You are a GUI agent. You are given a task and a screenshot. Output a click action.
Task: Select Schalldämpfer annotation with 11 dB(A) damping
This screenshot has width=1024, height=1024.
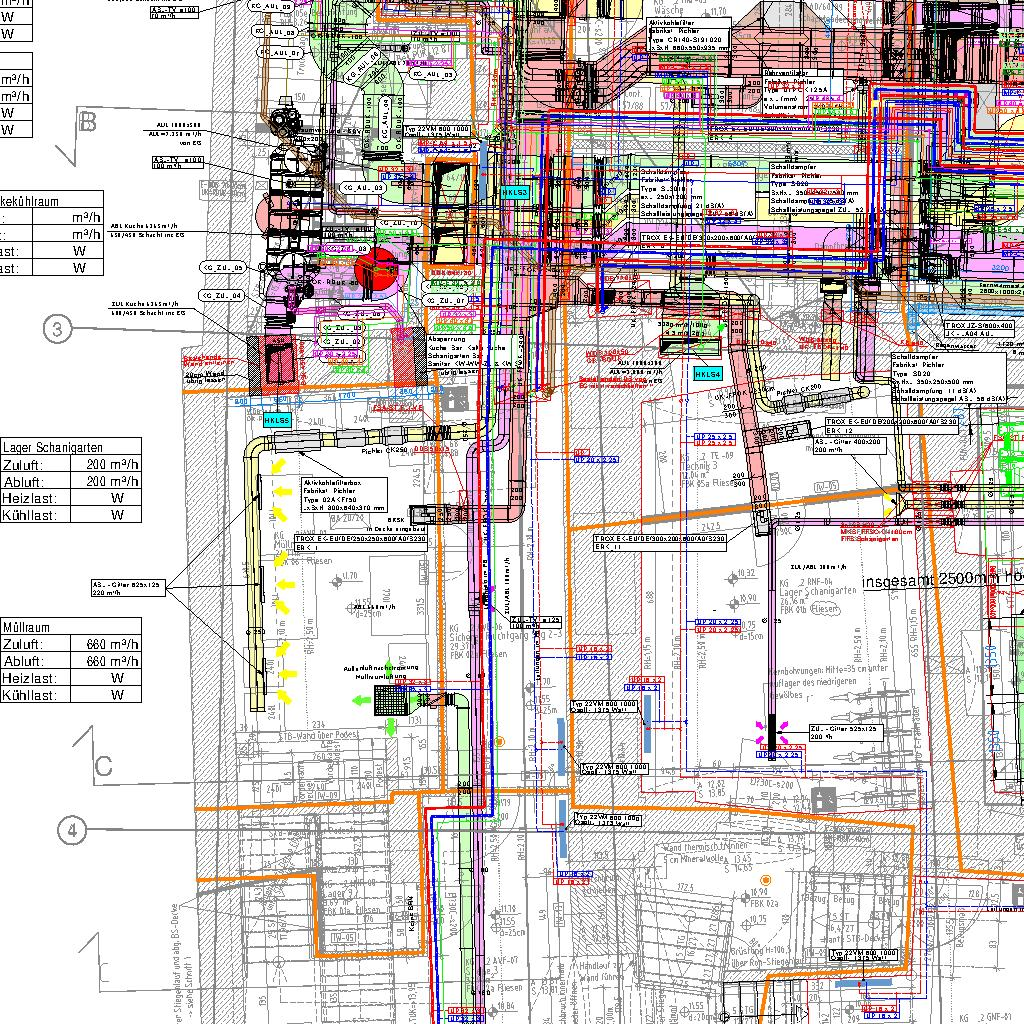948,378
